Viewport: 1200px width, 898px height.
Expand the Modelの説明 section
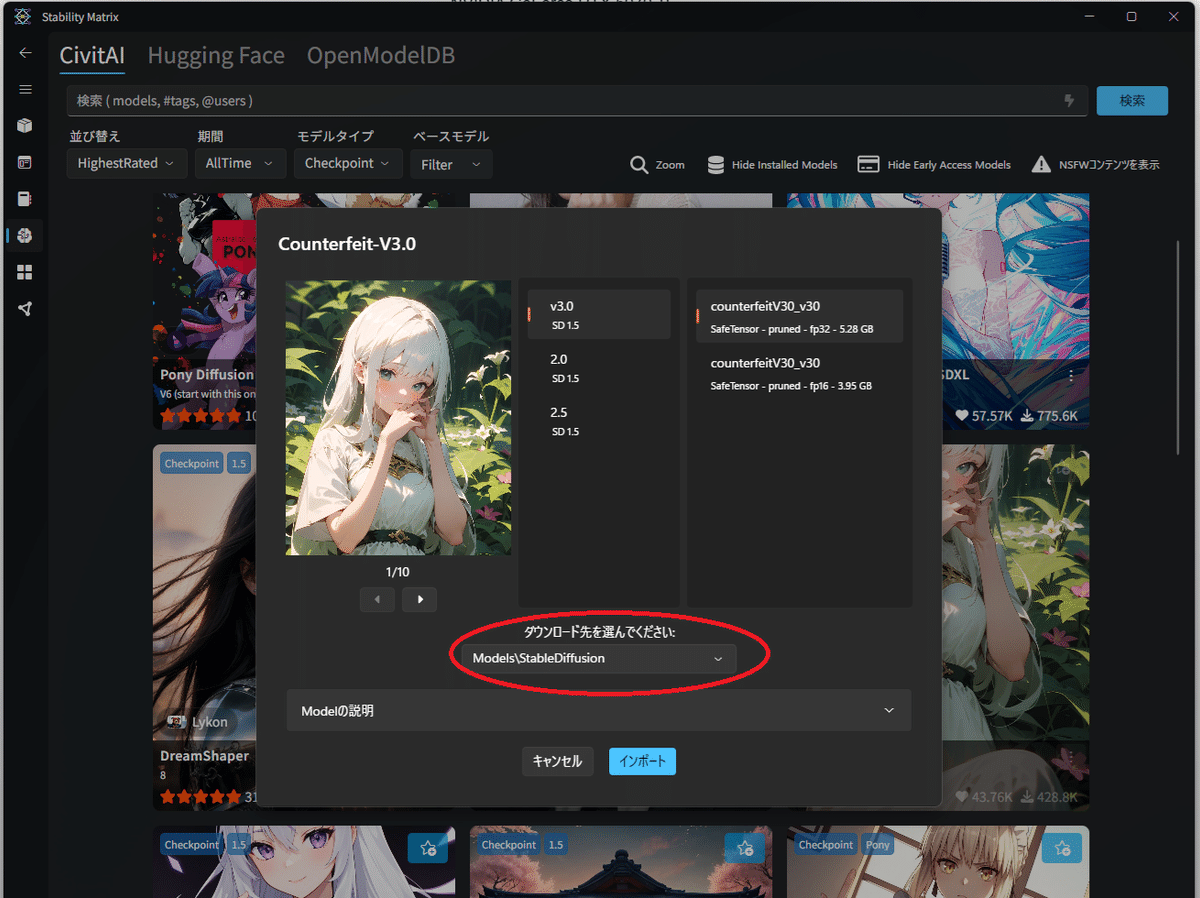click(x=599, y=710)
